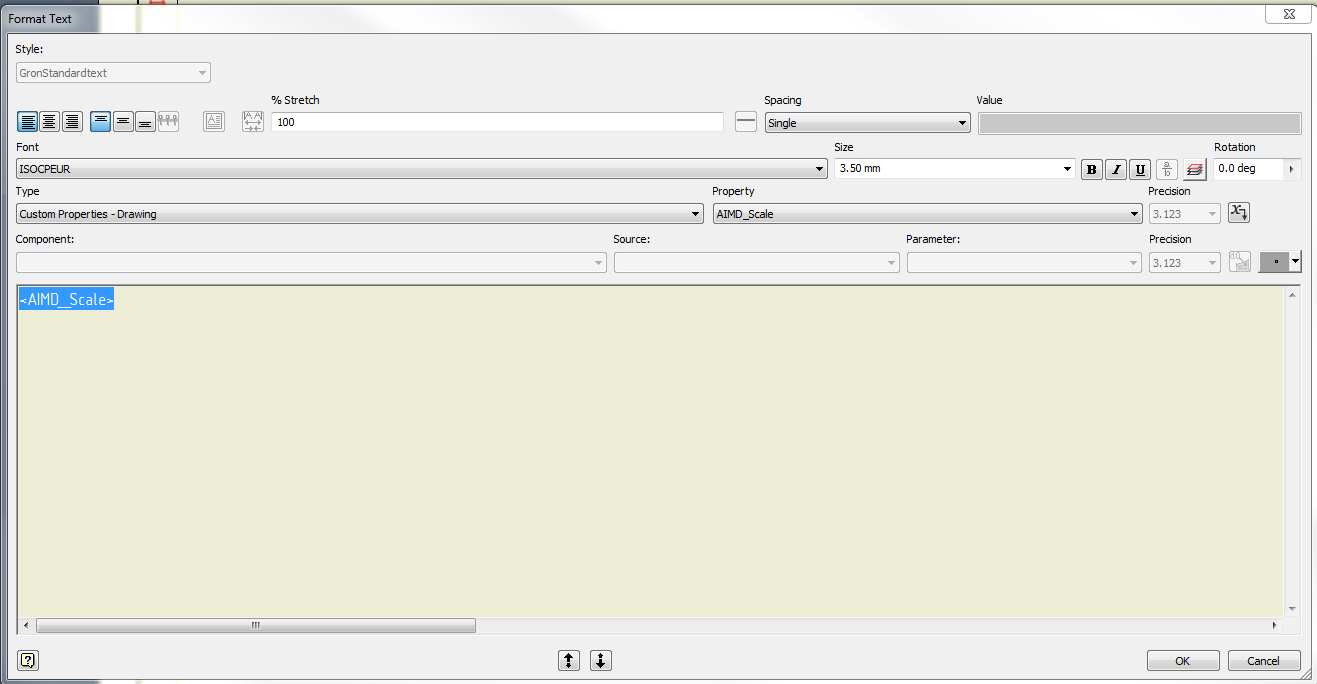Click the add text parameter icon by Property
1317x684 pixels.
click(1239, 212)
